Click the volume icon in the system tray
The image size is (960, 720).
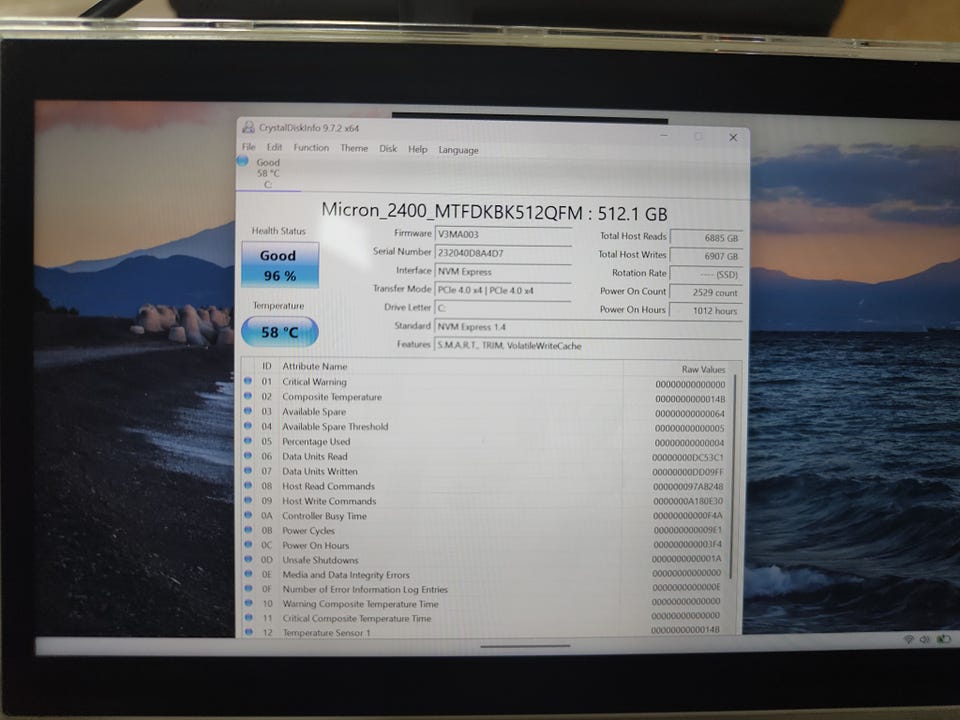click(924, 639)
